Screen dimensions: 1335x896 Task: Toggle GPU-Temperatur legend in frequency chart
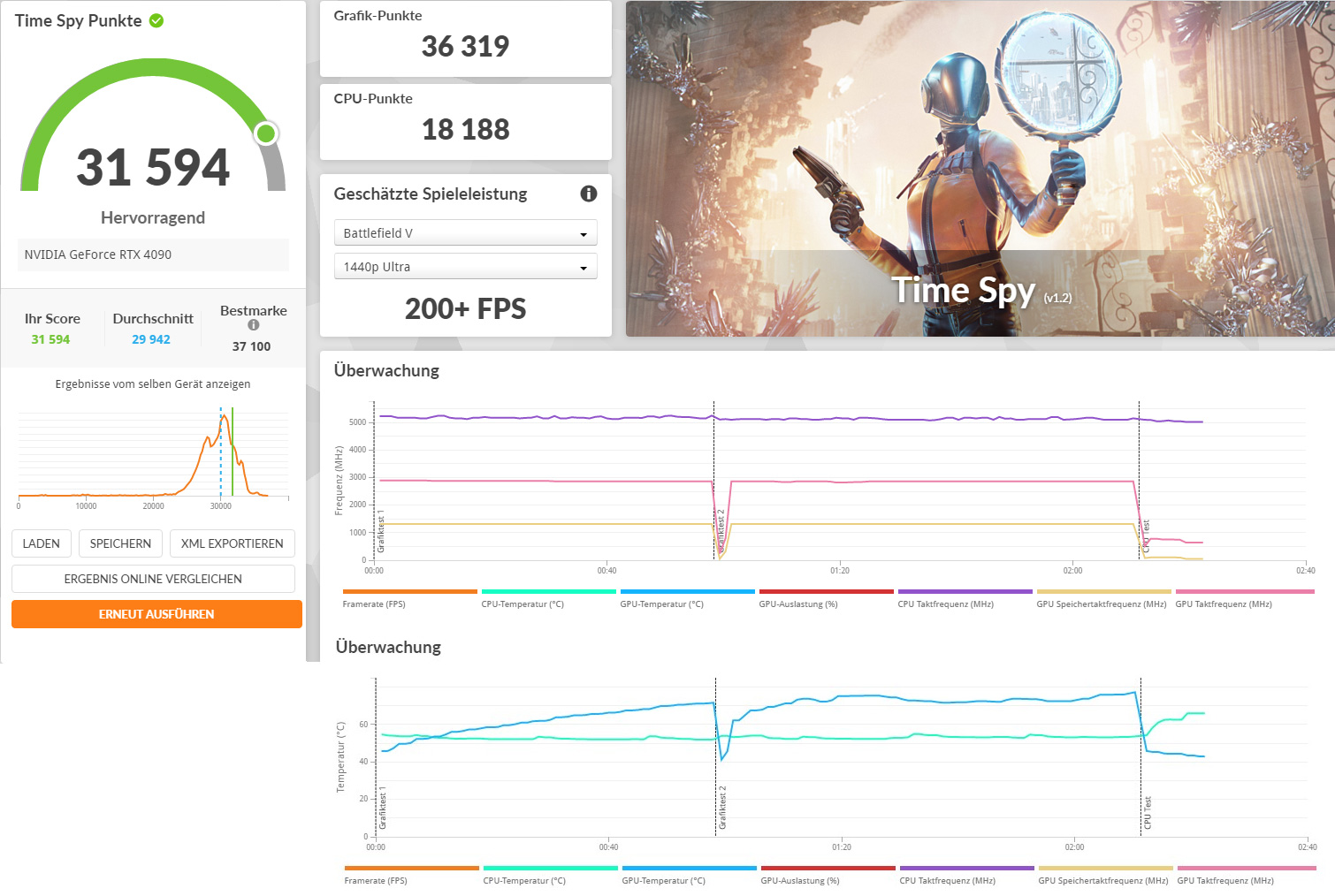pos(687,598)
